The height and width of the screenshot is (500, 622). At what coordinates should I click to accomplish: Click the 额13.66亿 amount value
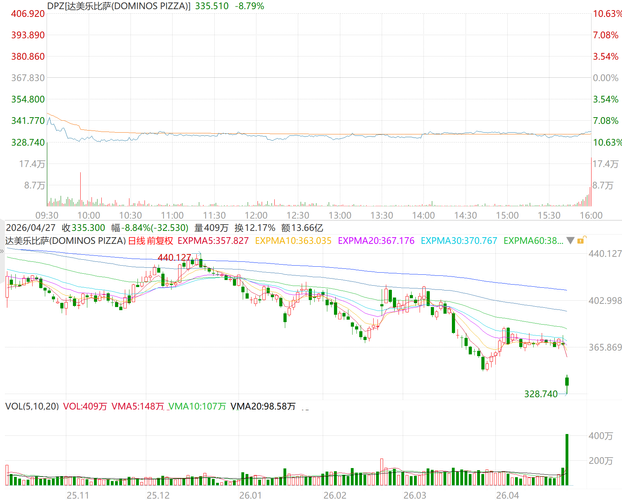(302, 228)
